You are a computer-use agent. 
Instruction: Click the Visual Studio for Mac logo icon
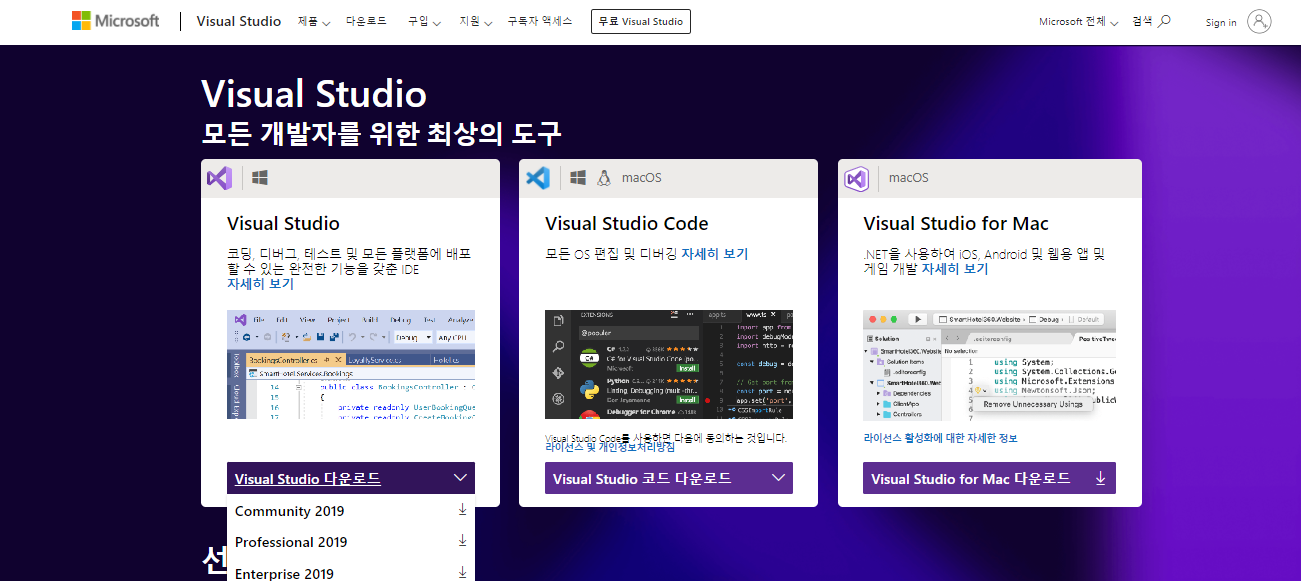[x=856, y=178]
